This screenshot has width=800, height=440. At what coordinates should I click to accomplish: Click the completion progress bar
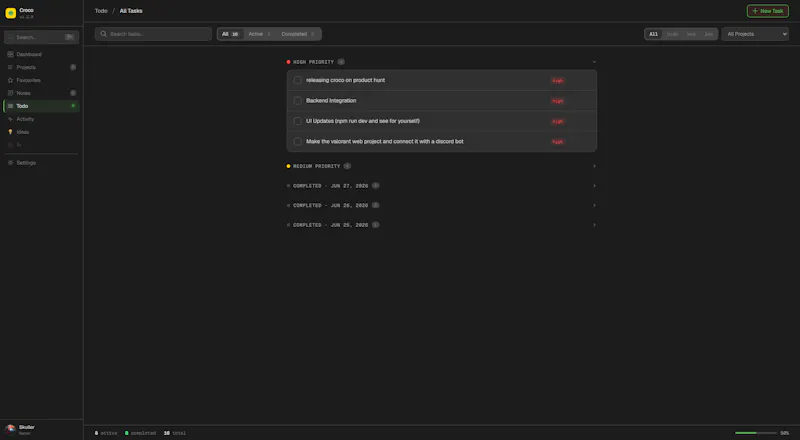point(756,433)
